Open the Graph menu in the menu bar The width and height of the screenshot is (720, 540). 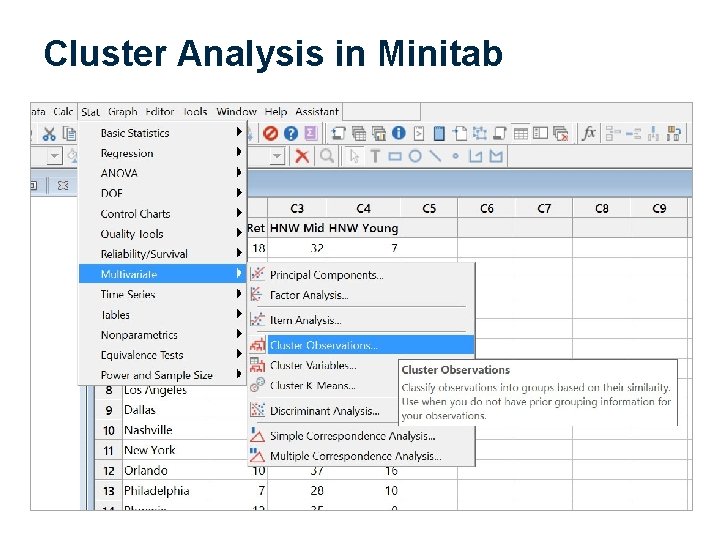[x=123, y=112]
